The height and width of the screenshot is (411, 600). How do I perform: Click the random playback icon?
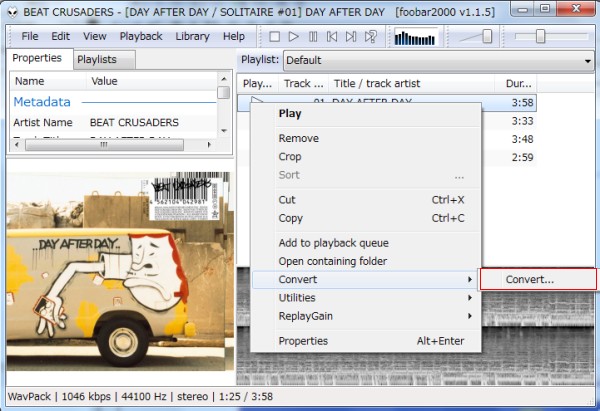click(x=371, y=37)
